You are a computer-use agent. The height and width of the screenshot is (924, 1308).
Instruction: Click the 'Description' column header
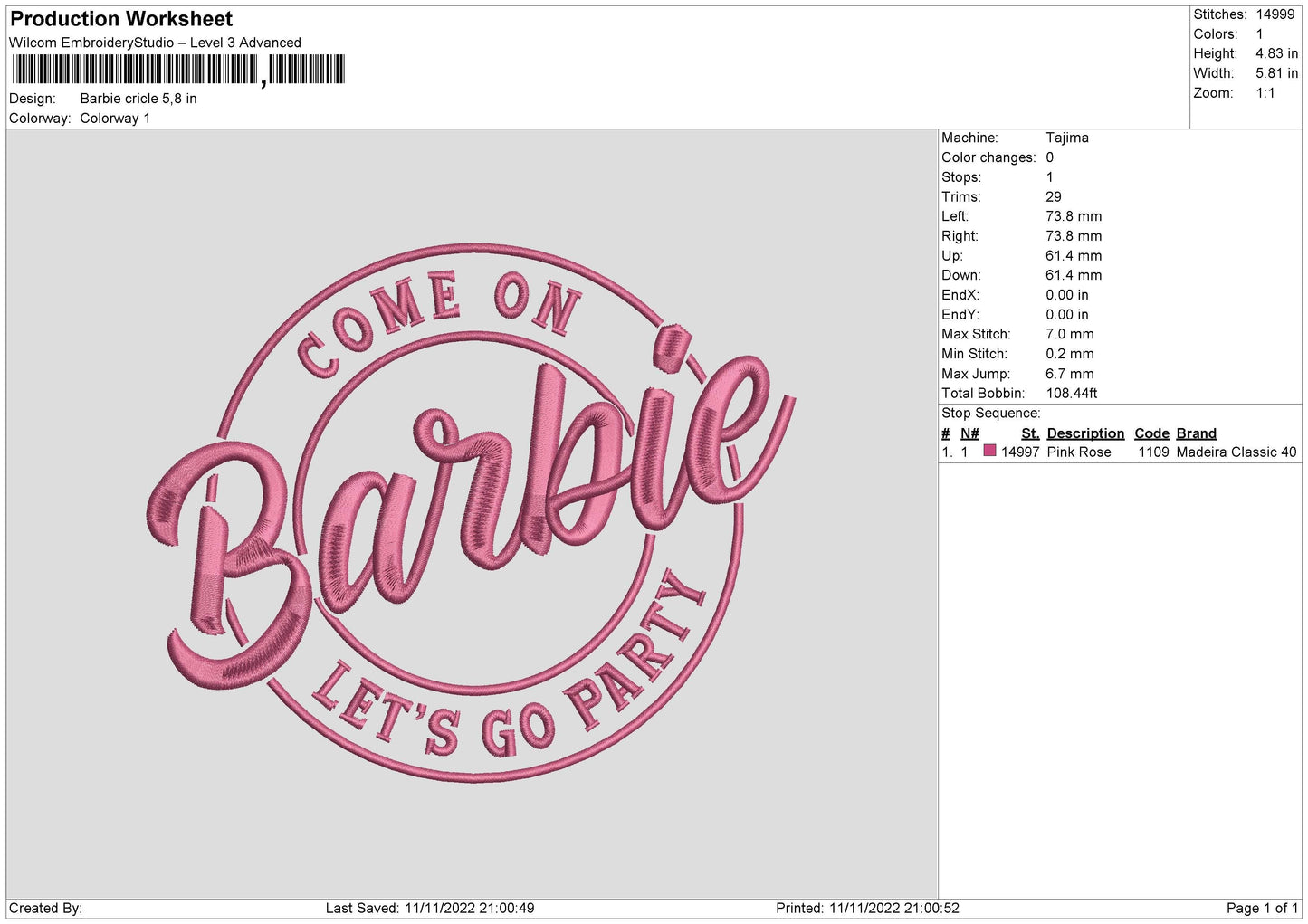1085,433
